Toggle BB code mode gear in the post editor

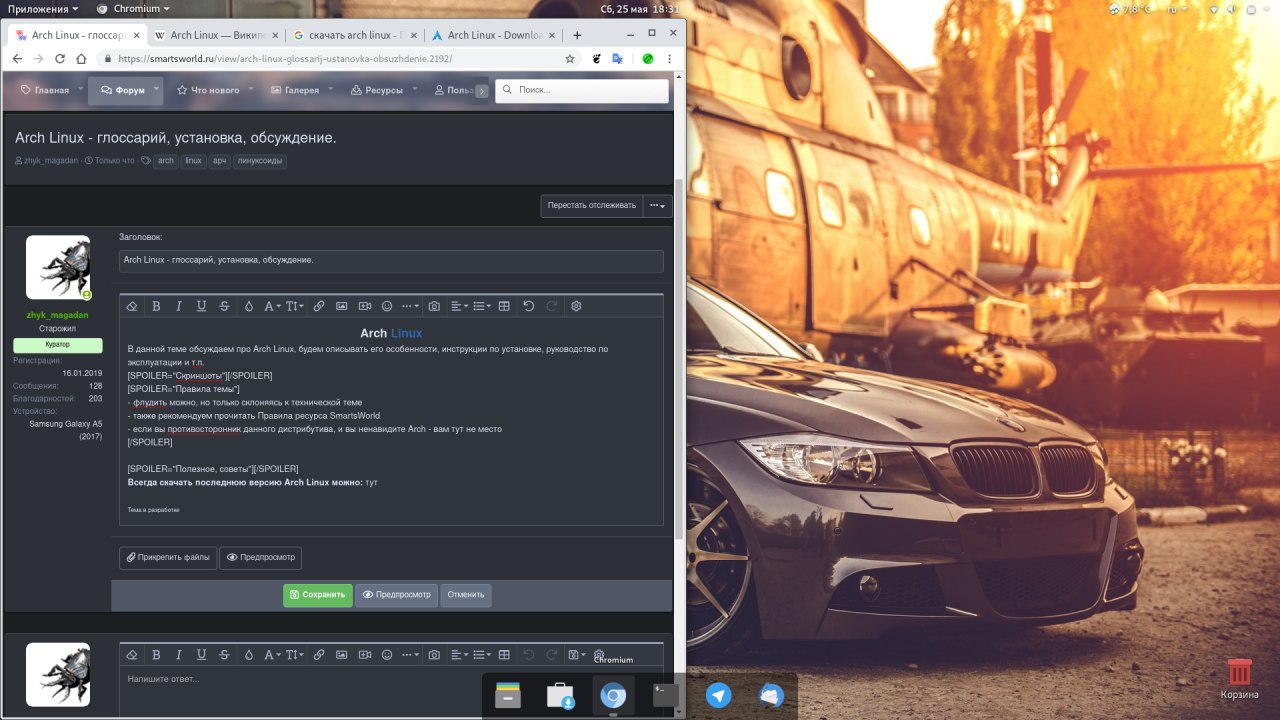click(576, 306)
